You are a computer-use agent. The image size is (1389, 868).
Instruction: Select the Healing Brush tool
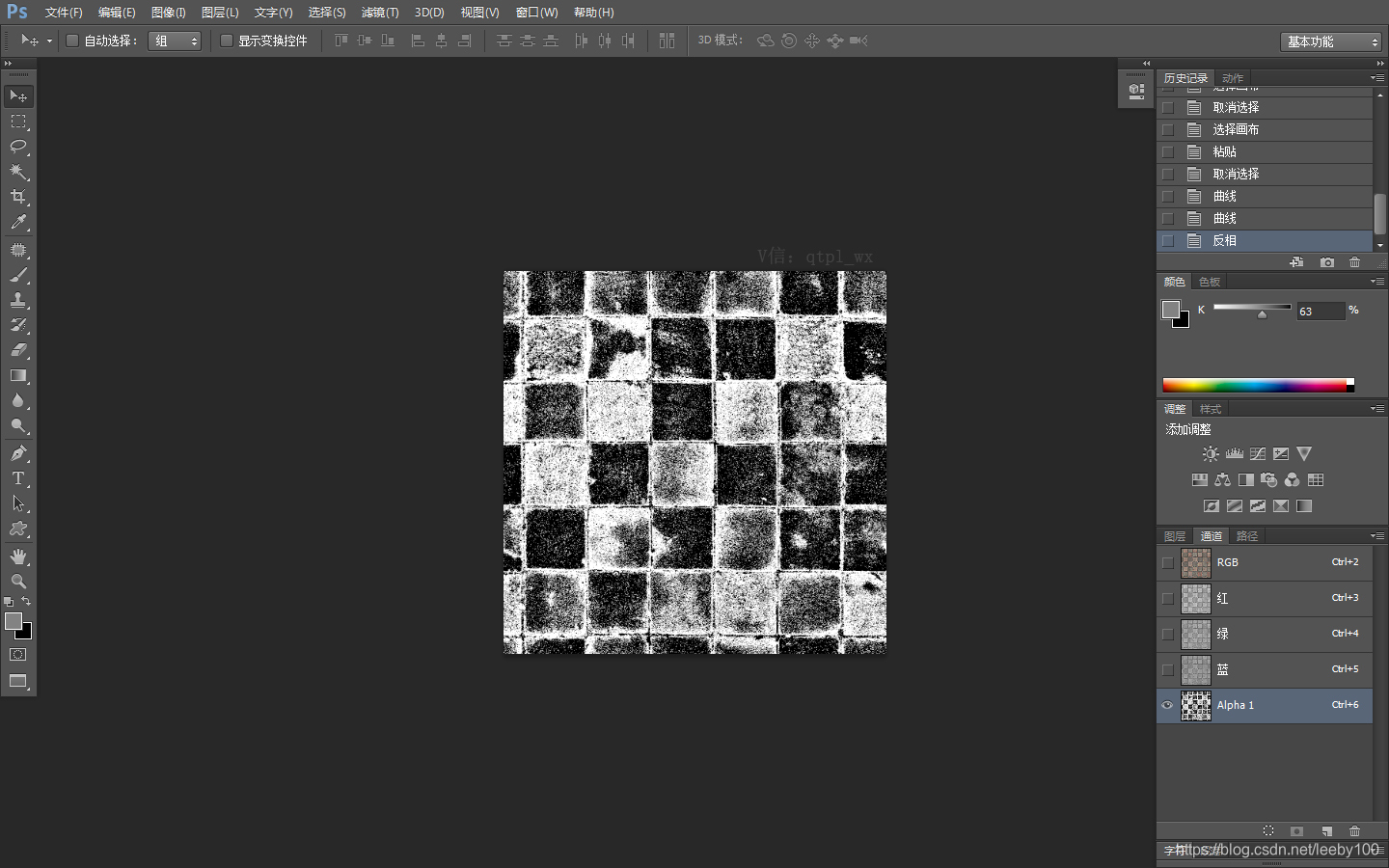pyautogui.click(x=18, y=250)
